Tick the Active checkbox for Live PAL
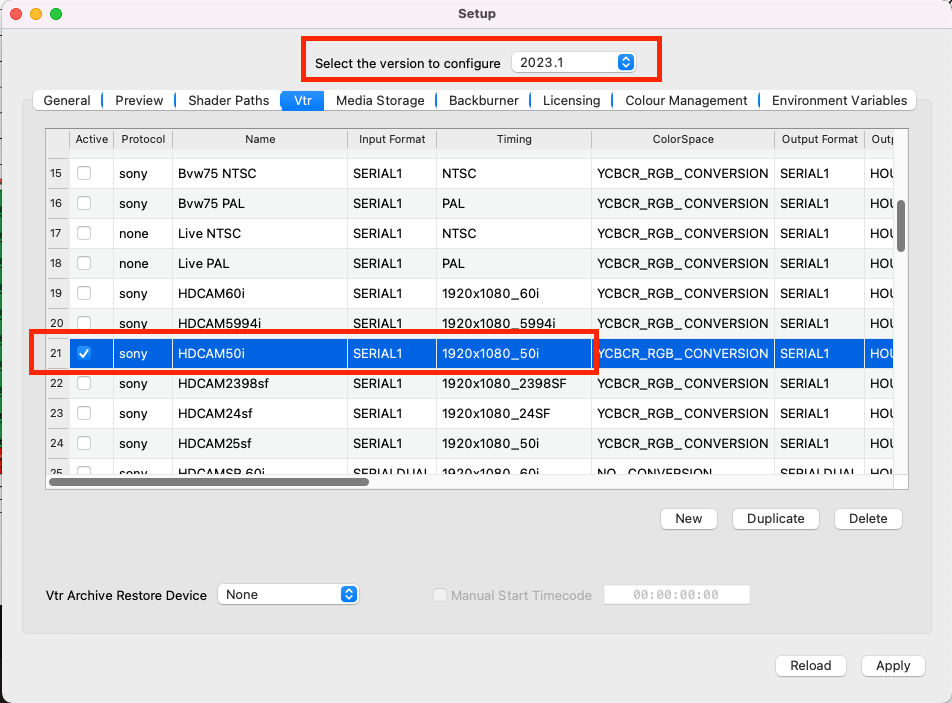The width and height of the screenshot is (952, 703). click(x=84, y=263)
